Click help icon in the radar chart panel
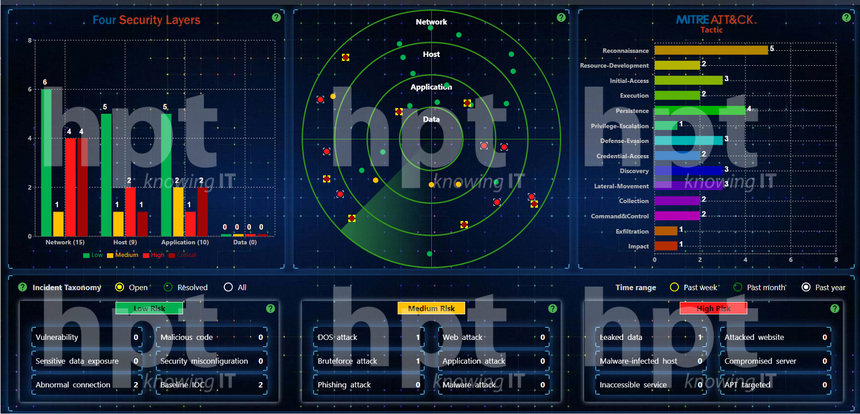Image resolution: width=860 pixels, height=414 pixels. (557, 17)
